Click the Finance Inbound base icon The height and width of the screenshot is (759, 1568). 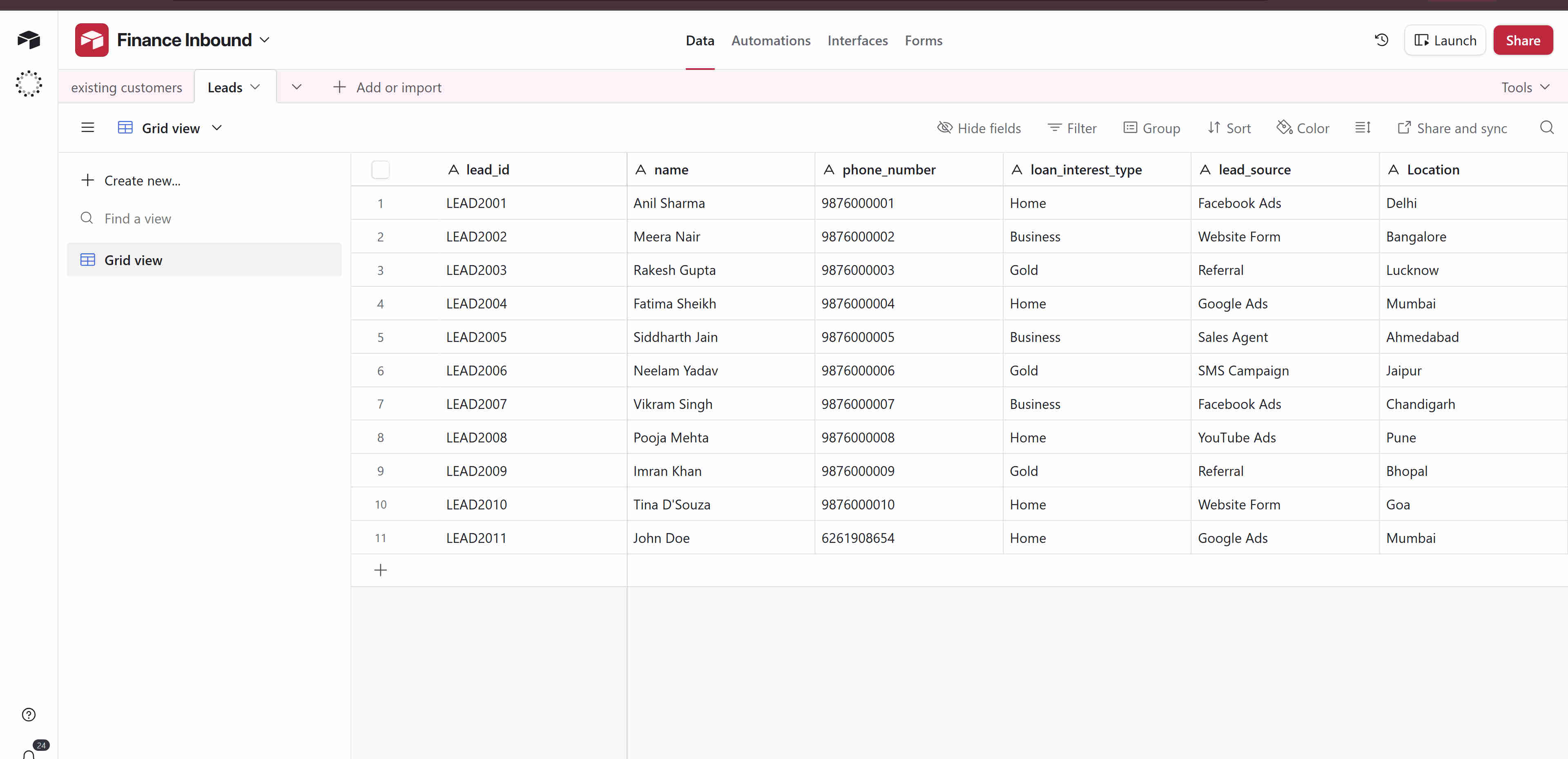91,40
